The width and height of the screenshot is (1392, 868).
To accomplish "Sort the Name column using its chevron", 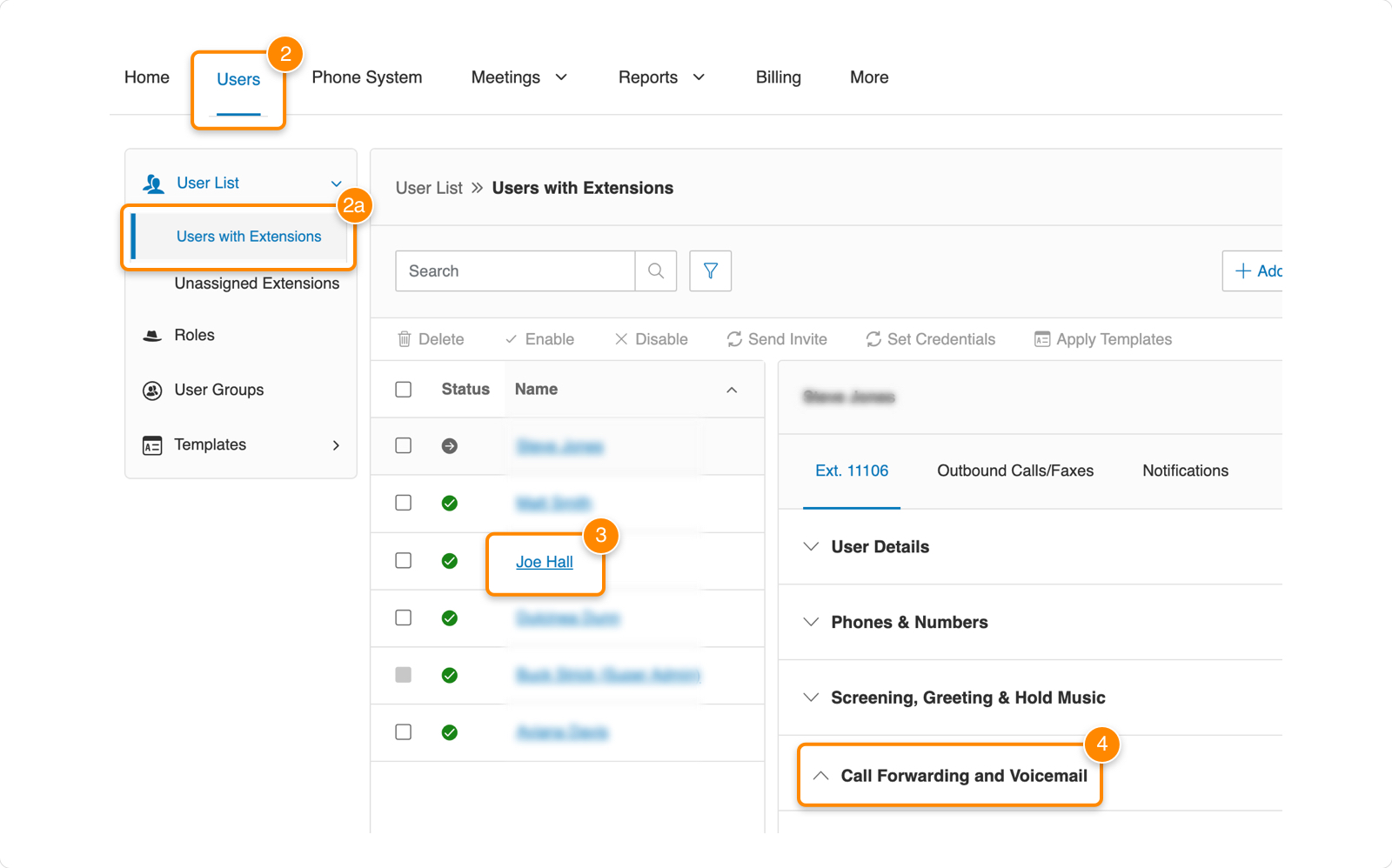I will coord(733,389).
